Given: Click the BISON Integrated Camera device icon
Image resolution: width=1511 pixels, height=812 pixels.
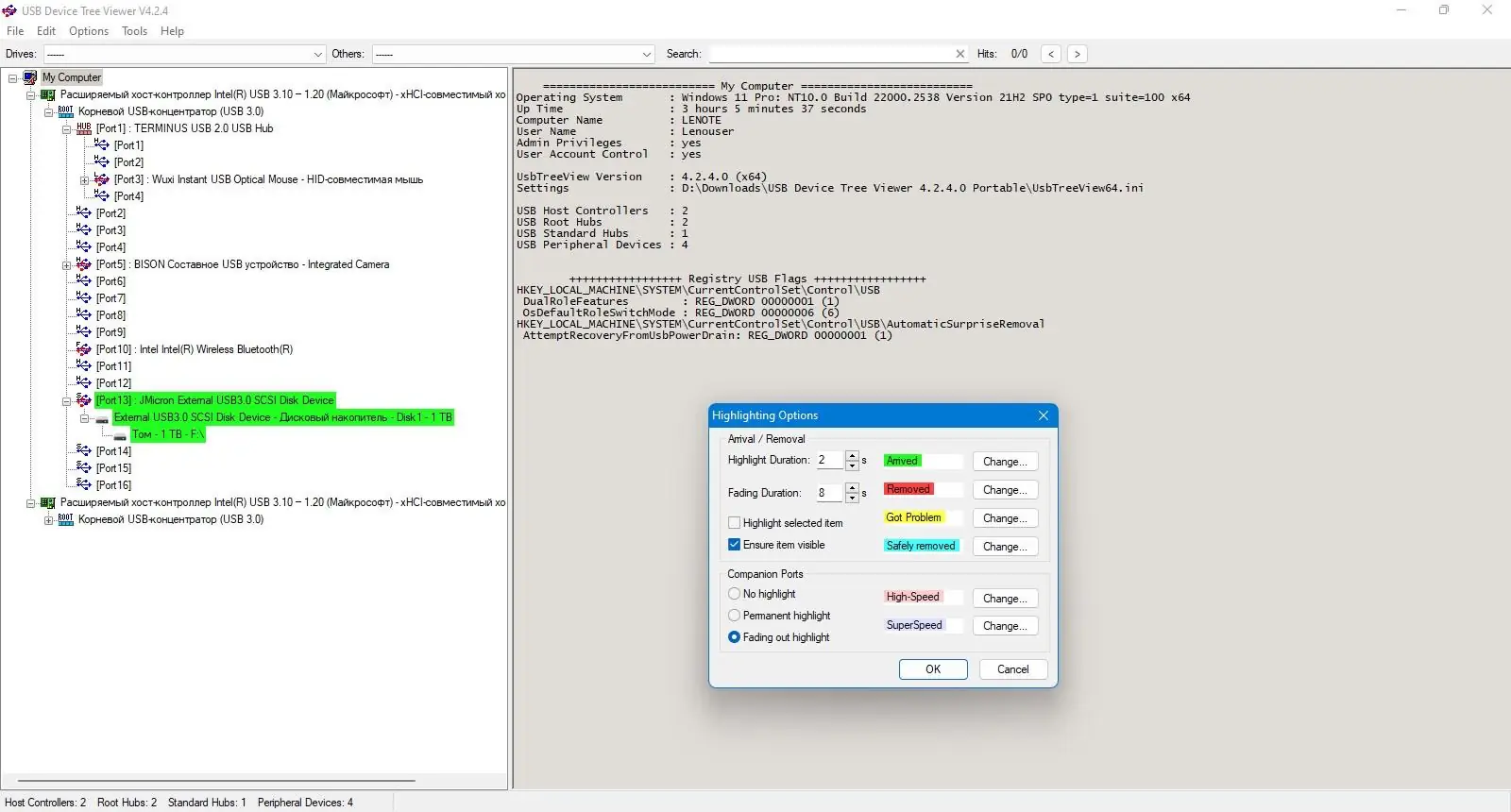Looking at the screenshot, I should coord(84,264).
